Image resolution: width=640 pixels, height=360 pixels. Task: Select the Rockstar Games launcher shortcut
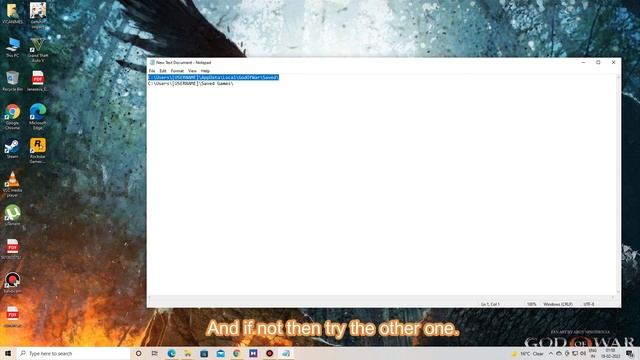(38, 150)
